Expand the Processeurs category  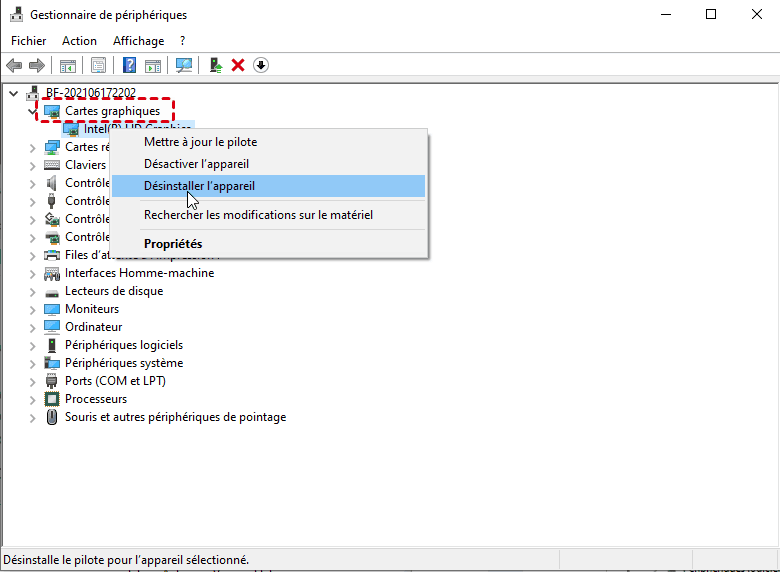pyautogui.click(x=32, y=399)
